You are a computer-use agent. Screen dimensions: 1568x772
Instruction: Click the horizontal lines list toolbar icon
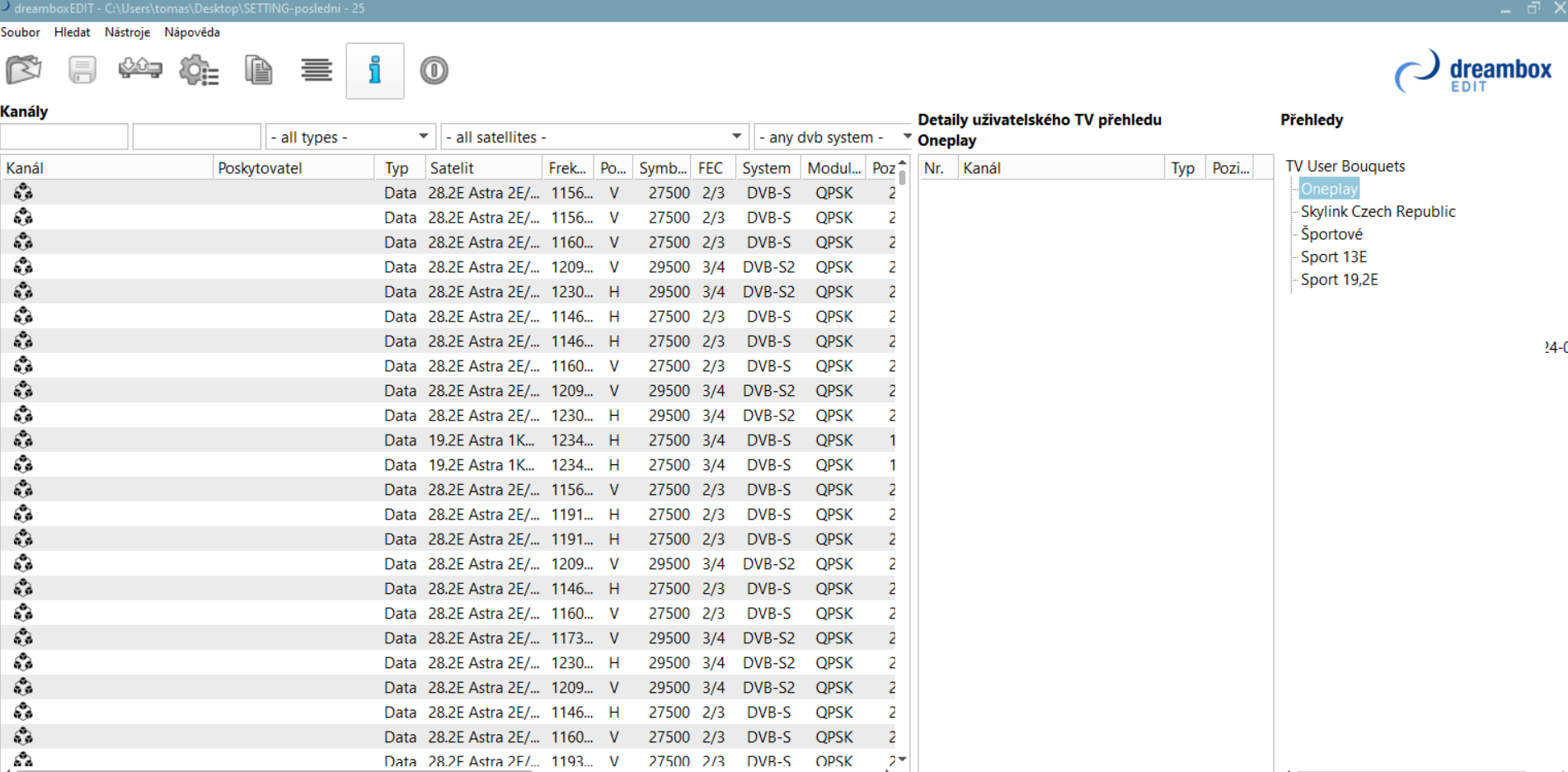pyautogui.click(x=317, y=70)
